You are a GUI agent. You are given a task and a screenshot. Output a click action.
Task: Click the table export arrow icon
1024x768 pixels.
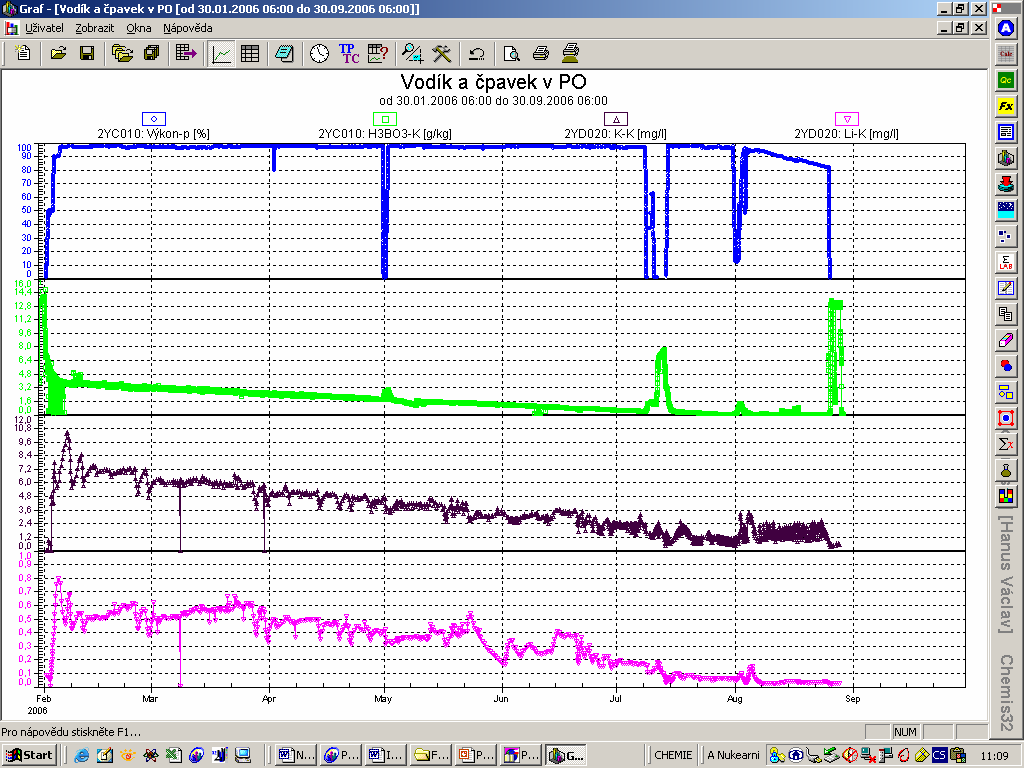coord(186,53)
